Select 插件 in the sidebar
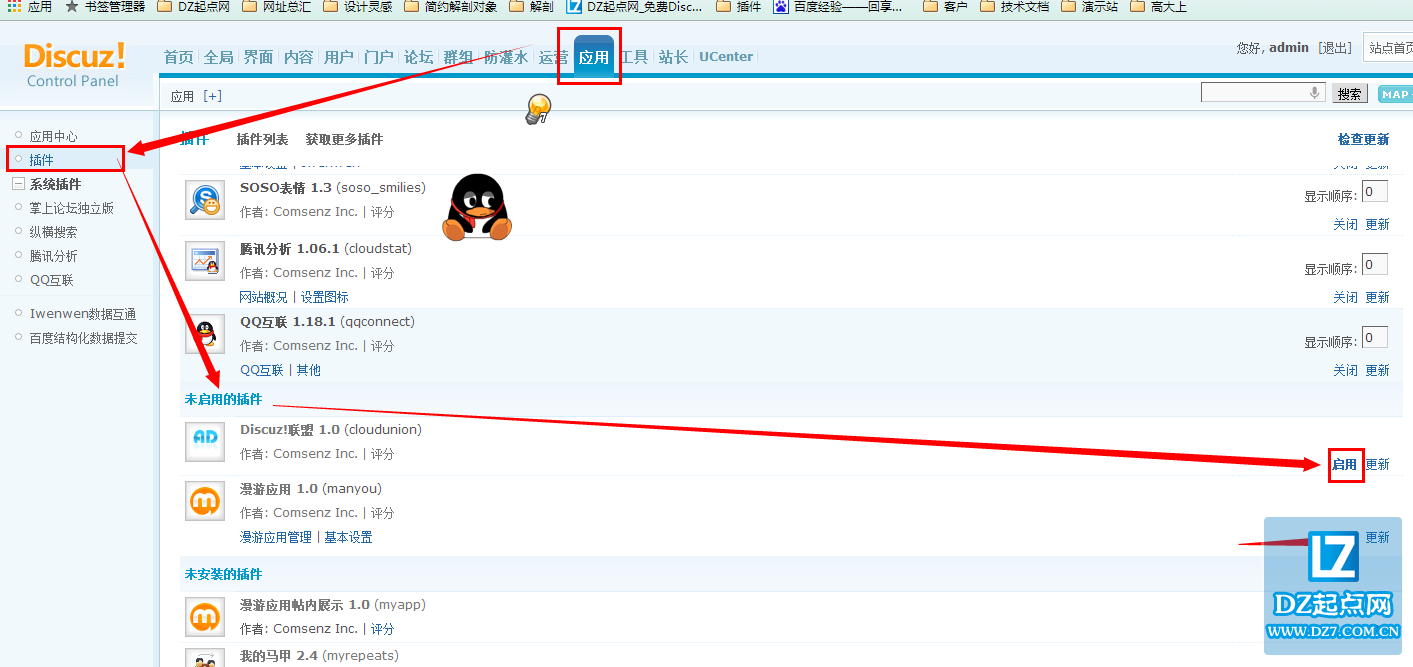The height and width of the screenshot is (667, 1413). coord(41,160)
